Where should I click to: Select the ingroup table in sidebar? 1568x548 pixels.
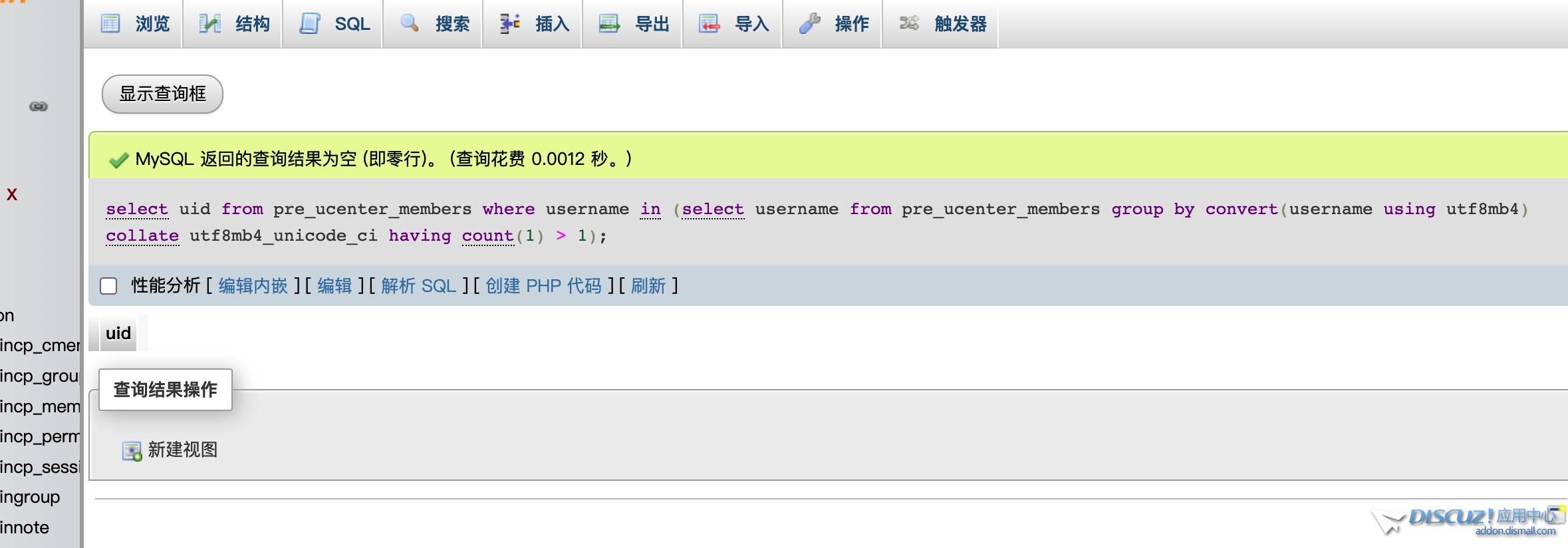tap(30, 497)
